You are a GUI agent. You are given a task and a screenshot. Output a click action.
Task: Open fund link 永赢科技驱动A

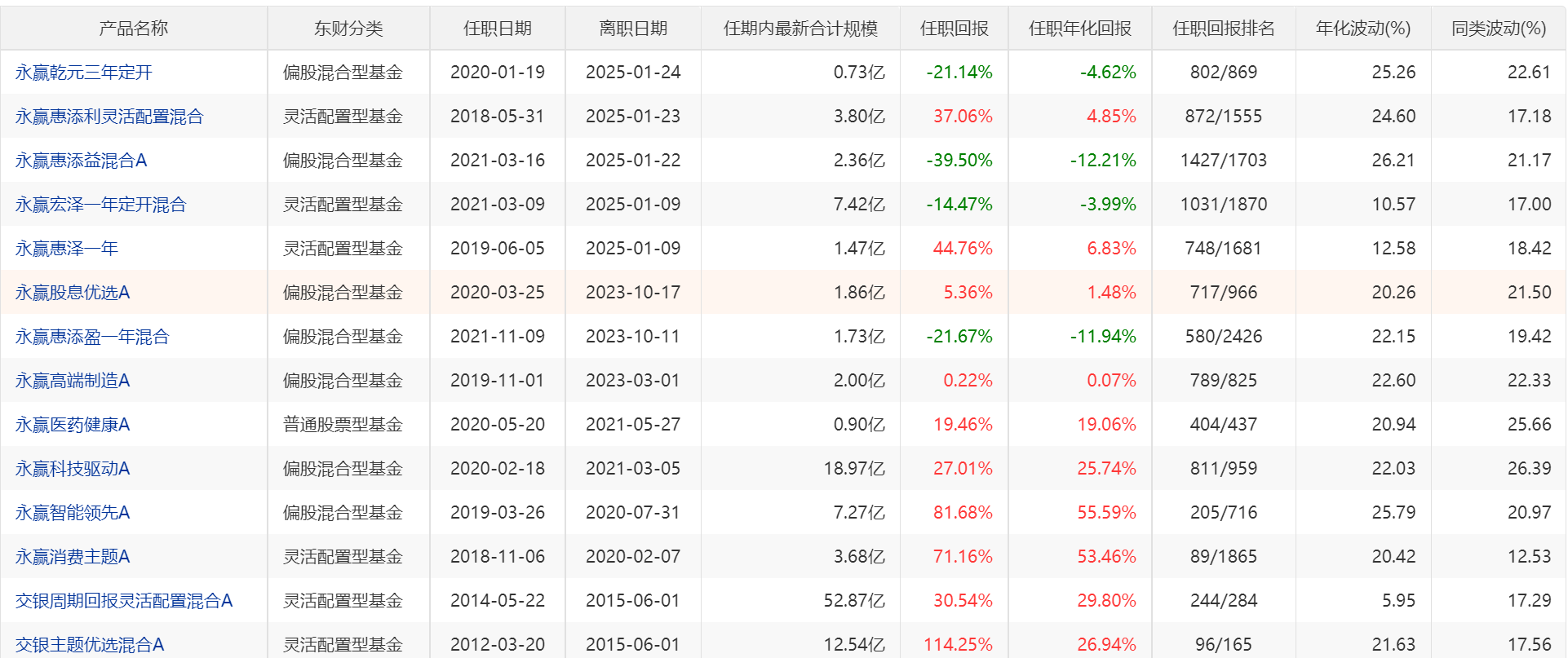pyautogui.click(x=73, y=469)
